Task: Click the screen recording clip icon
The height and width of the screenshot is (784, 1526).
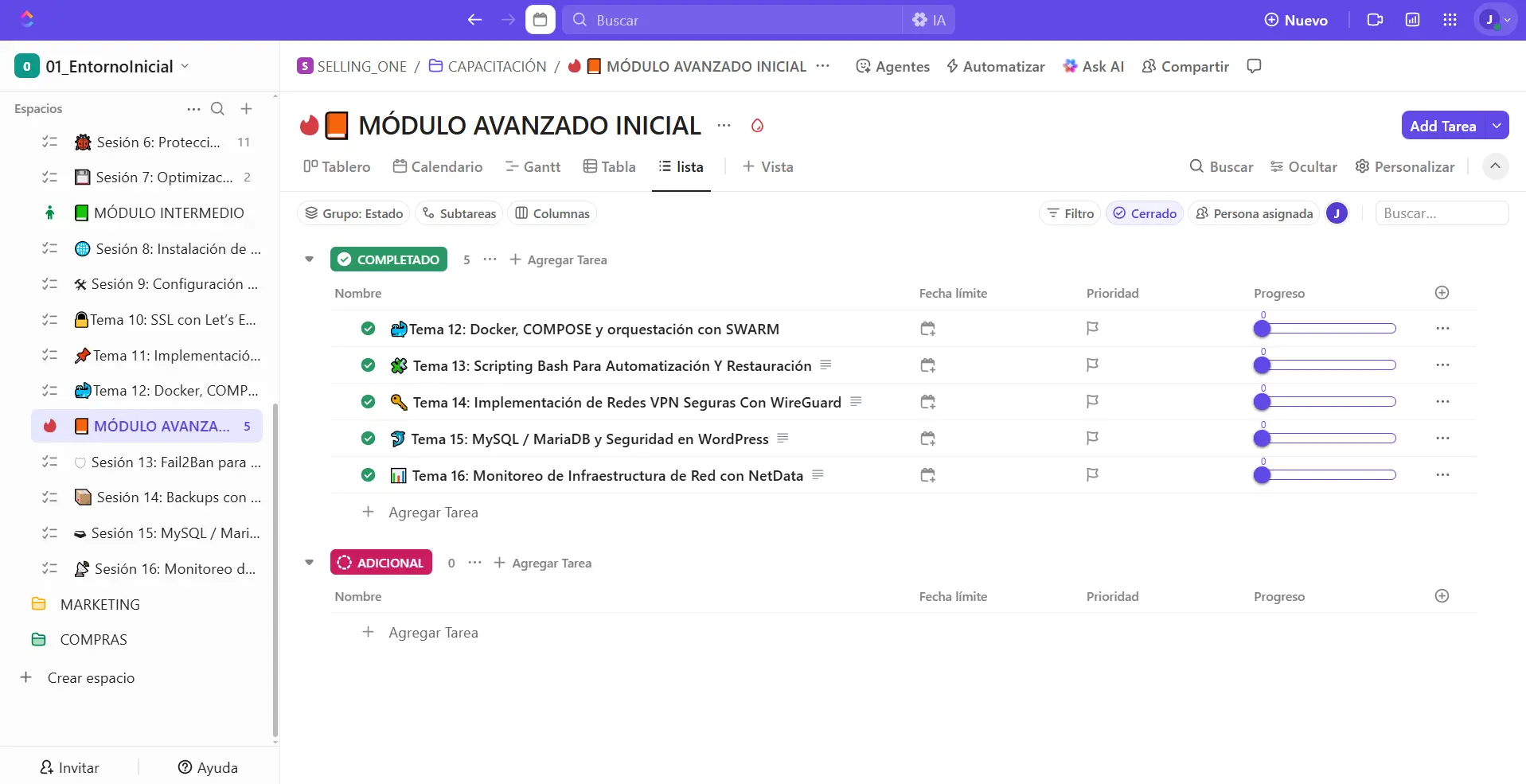Action: pyautogui.click(x=1375, y=20)
